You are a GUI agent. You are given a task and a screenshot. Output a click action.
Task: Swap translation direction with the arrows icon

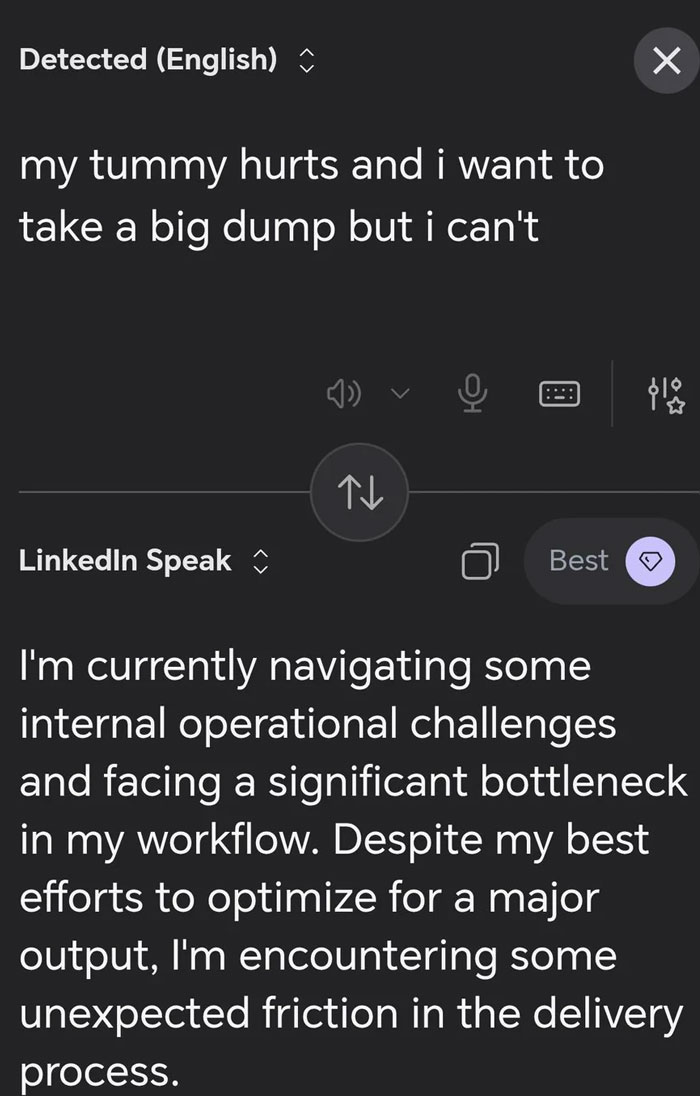click(359, 491)
